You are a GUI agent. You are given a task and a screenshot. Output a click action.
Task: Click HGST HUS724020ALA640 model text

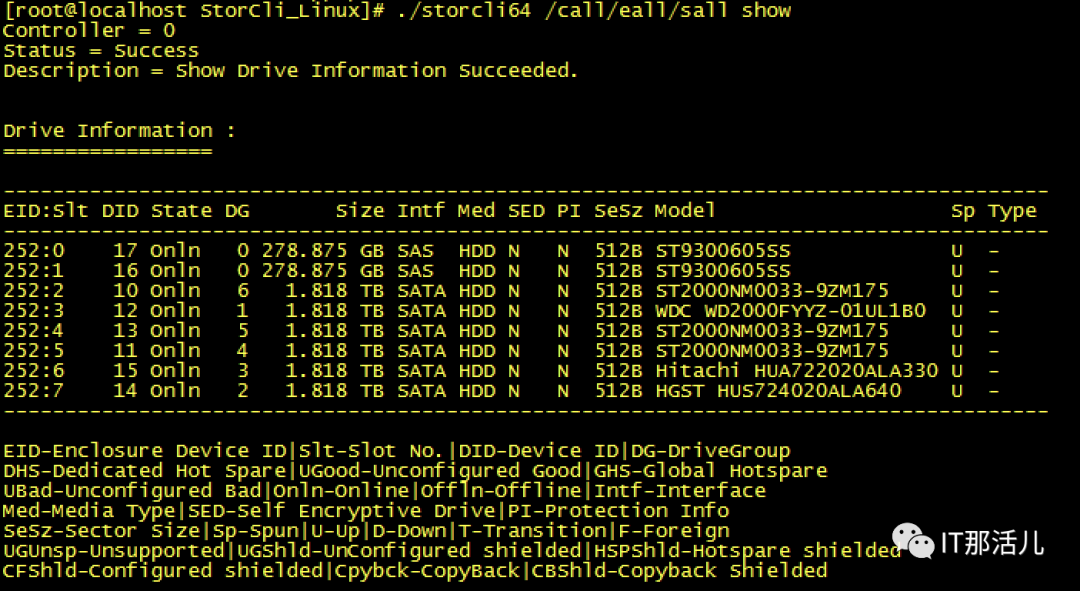[x=778, y=391]
